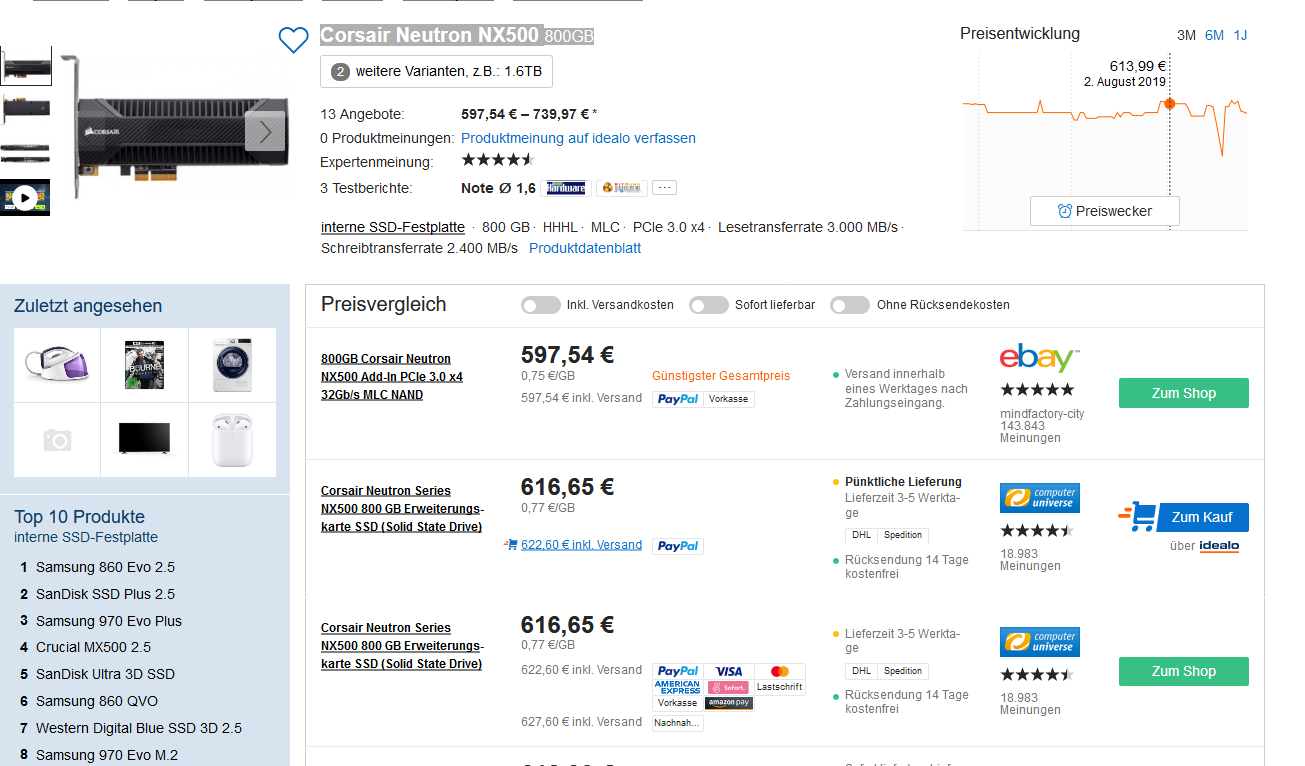The image size is (1305, 766).
Task: Click Zum Shop button for eBay offer
Action: pyautogui.click(x=1183, y=393)
